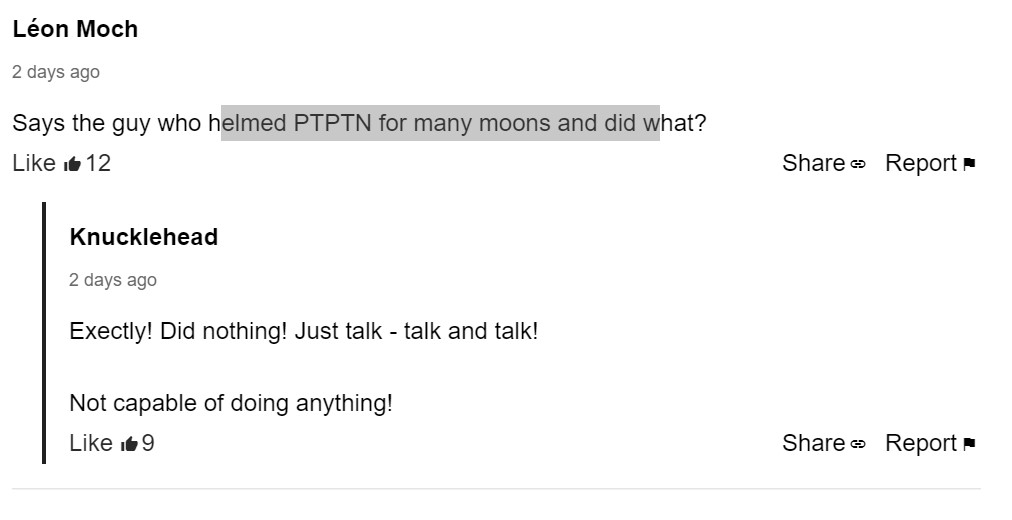Report Léon Moch's comment via Report text
The height and width of the screenshot is (520, 1012).
(921, 163)
